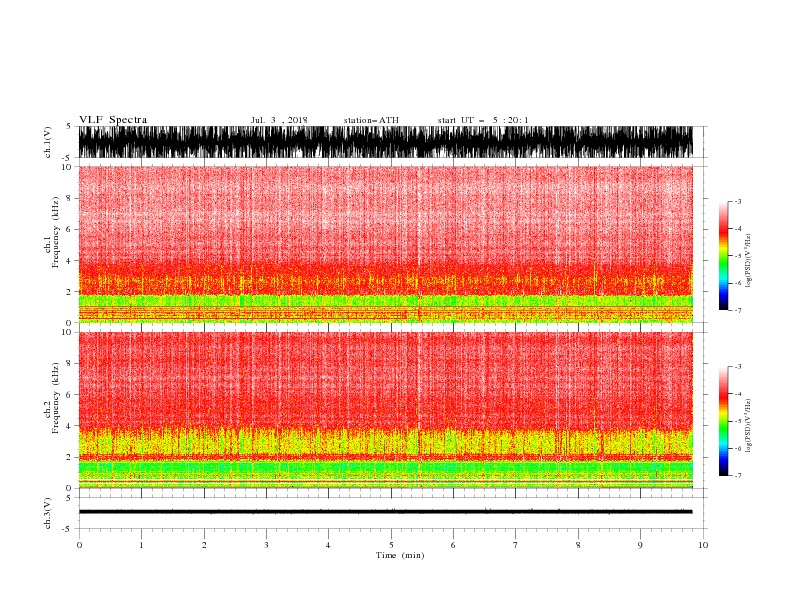Click the "10" kHz tick on ch.2 frequency axis
Image resolution: width=792 pixels, height=612 pixels.
pos(67,332)
